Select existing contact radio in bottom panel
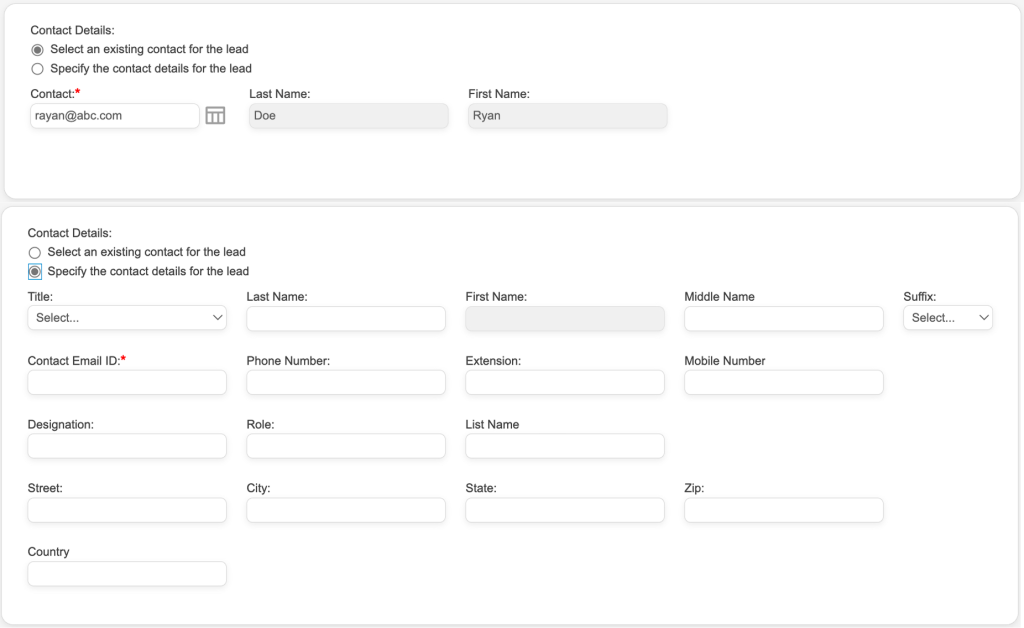Screen dimensions: 1024x628 click(x=35, y=253)
